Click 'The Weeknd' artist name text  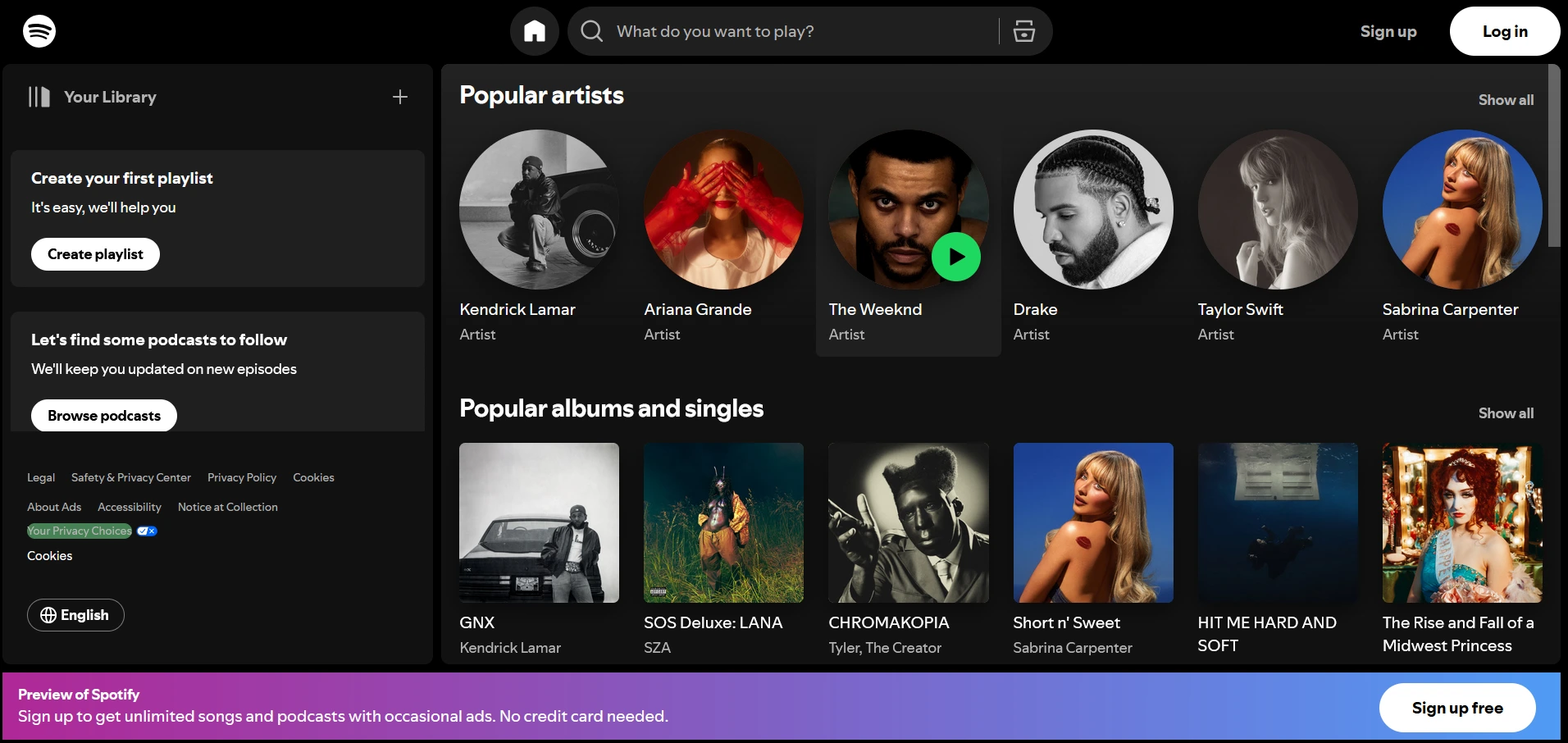875,309
